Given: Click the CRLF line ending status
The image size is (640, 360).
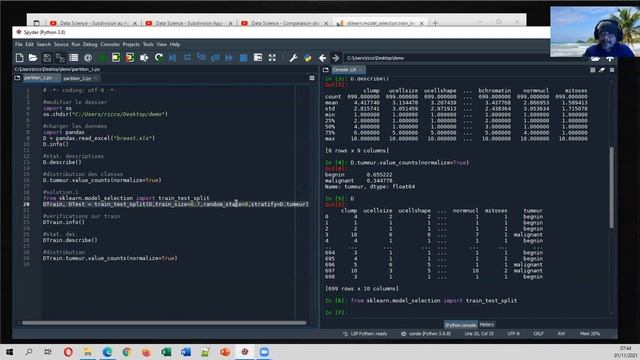Looking at the screenshot, I should point(538,334).
